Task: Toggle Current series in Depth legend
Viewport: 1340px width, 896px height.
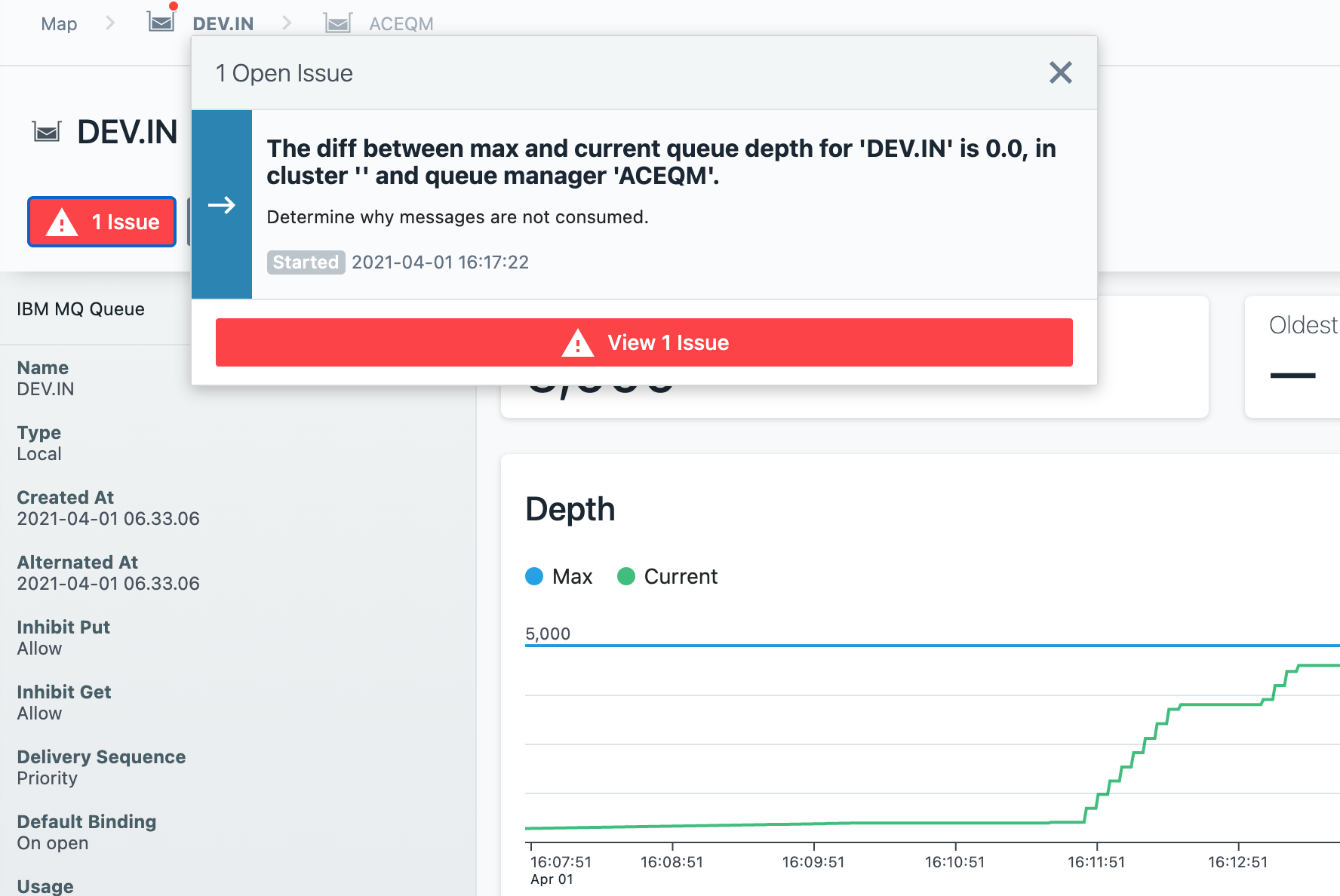Action: pyautogui.click(x=667, y=576)
